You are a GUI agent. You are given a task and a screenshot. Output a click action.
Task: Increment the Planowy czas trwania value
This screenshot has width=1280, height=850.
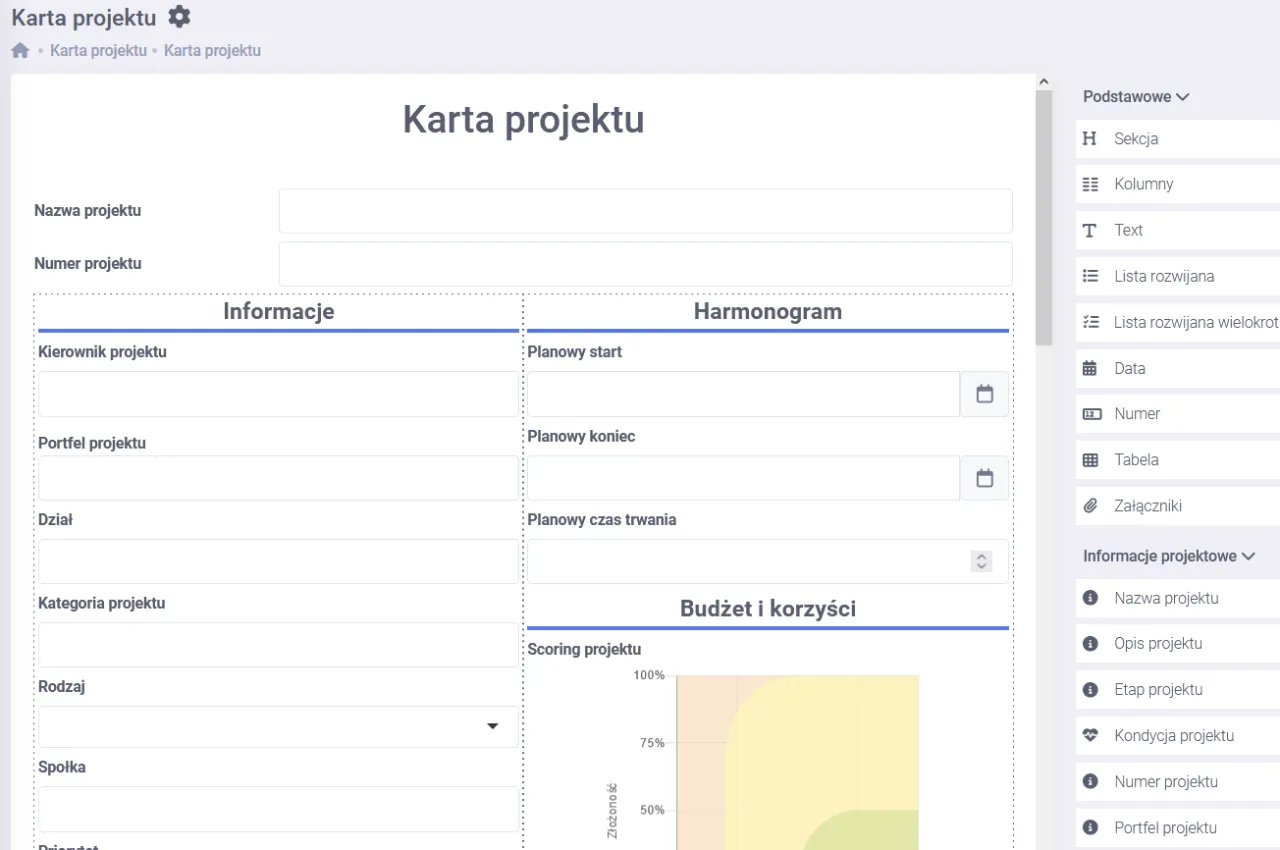981,557
